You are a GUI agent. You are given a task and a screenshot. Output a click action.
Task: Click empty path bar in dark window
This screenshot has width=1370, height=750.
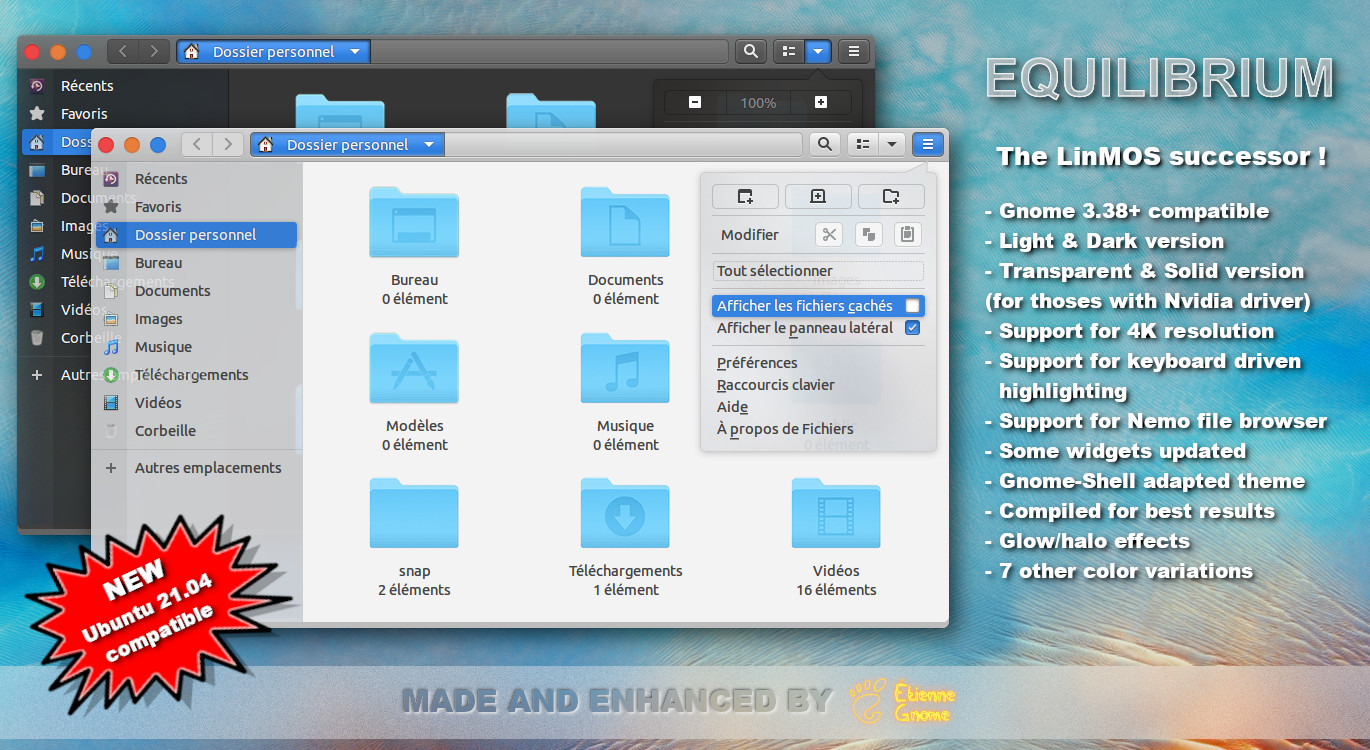click(549, 52)
